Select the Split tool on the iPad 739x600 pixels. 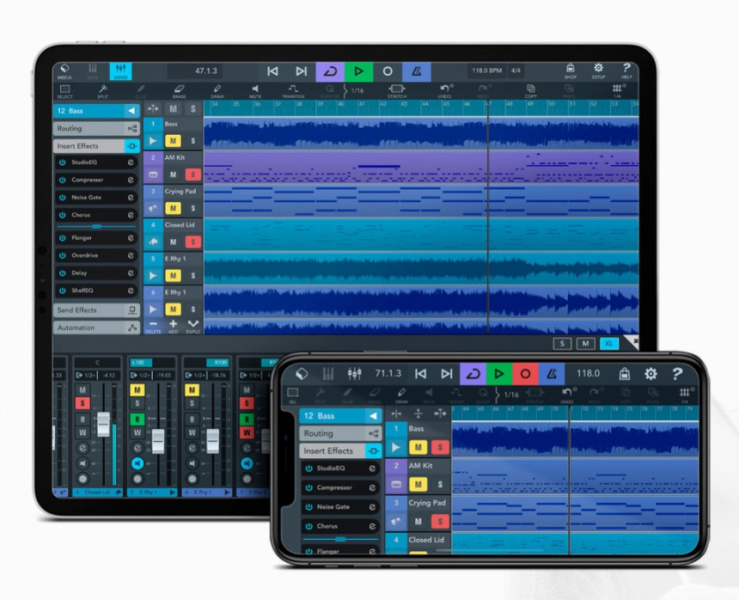103,90
